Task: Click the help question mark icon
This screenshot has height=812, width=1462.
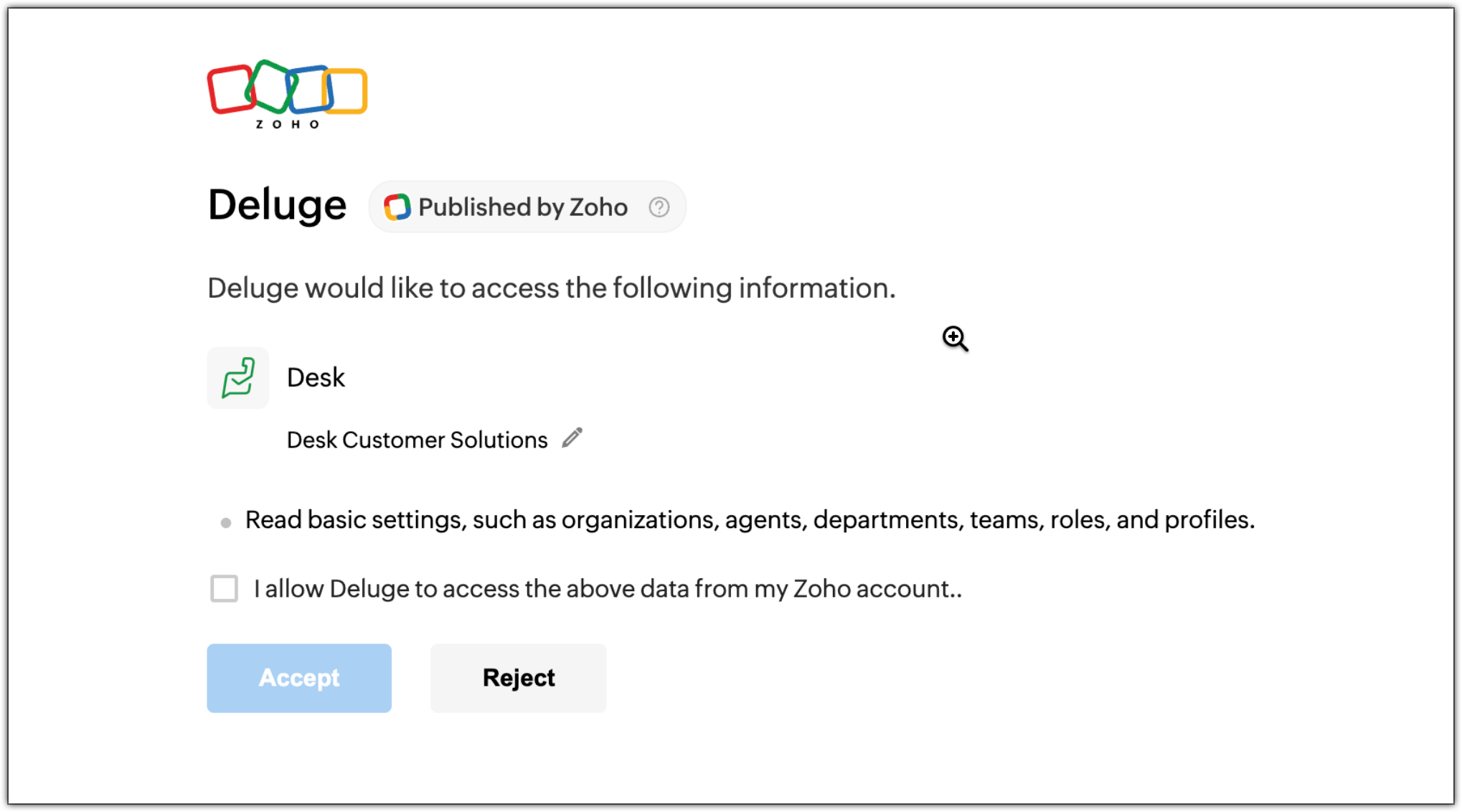Action: pyautogui.click(x=659, y=207)
